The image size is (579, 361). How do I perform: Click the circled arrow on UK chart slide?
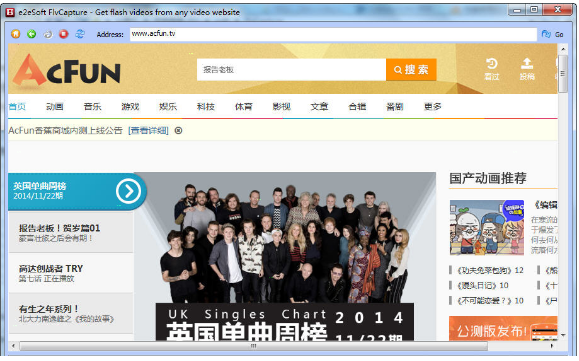pyautogui.click(x=128, y=191)
